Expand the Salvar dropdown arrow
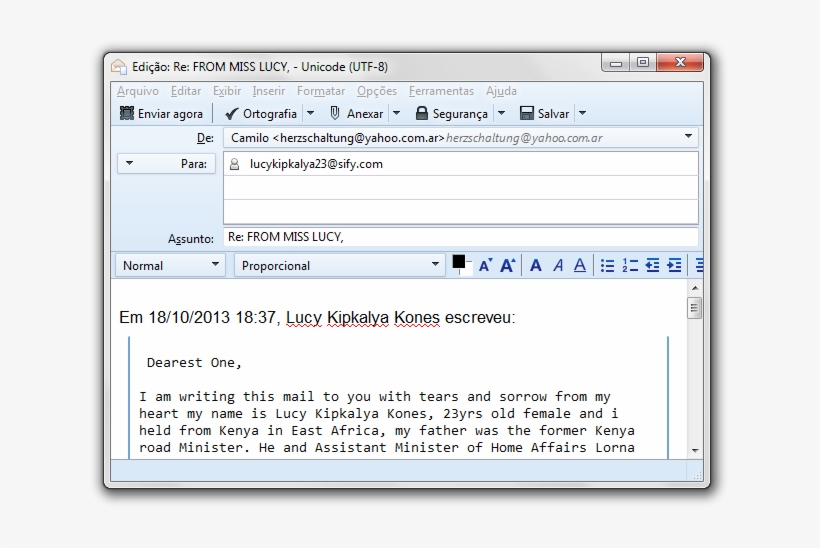This screenshot has width=820, height=548. pos(583,113)
